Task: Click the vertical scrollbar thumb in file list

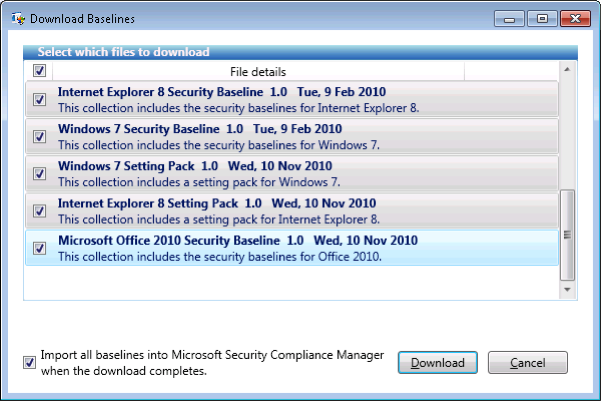Action: coord(567,235)
